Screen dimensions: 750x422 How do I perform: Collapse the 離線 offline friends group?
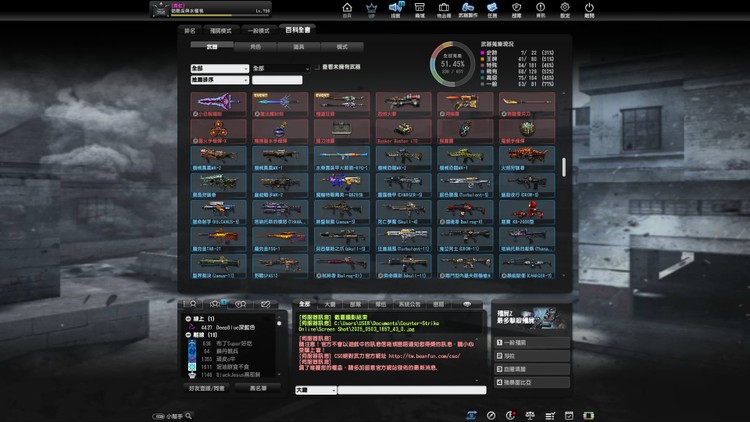188,335
